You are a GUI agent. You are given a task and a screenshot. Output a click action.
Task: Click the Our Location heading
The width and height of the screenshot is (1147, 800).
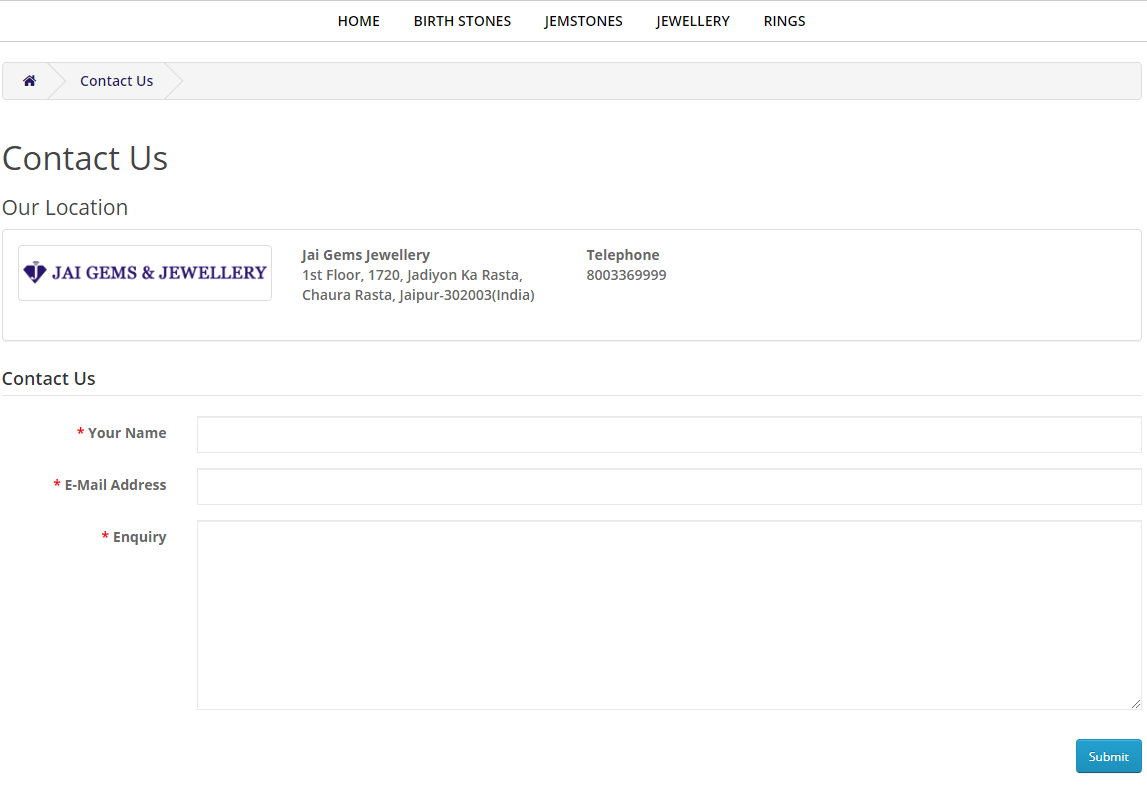pos(65,208)
